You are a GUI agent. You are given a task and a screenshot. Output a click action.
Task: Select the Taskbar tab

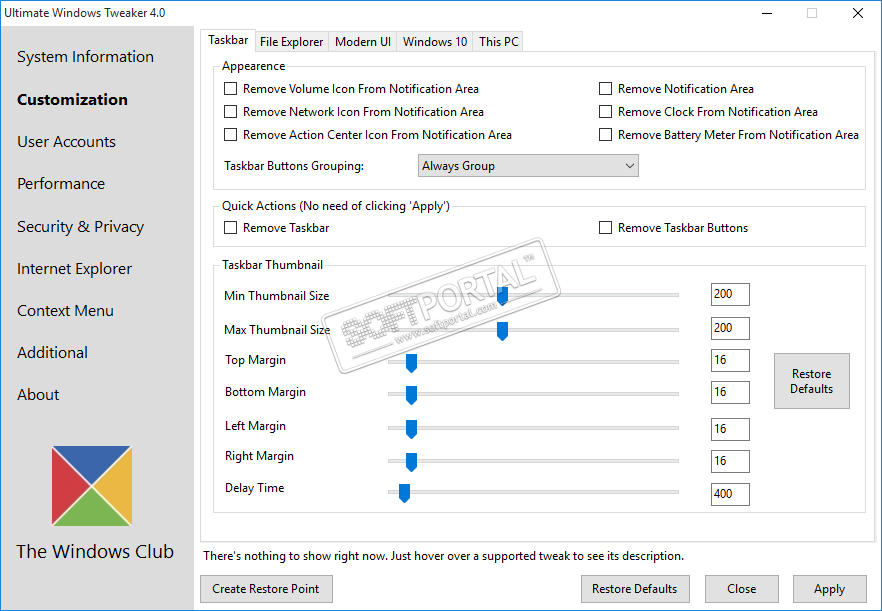(x=228, y=41)
